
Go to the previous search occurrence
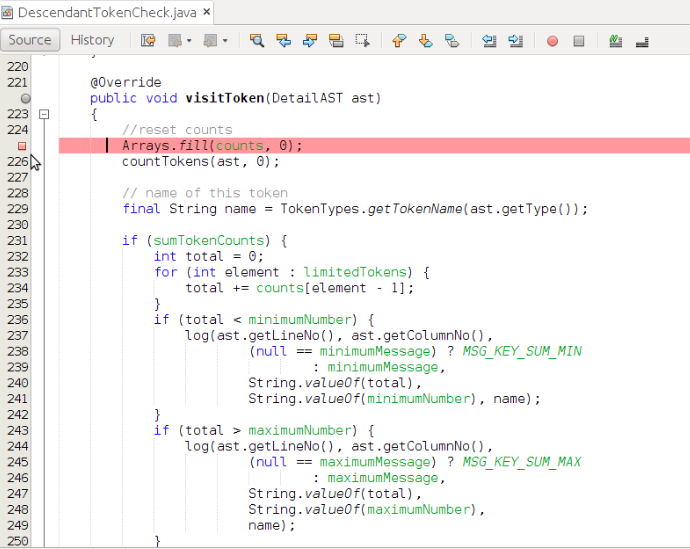283,41
